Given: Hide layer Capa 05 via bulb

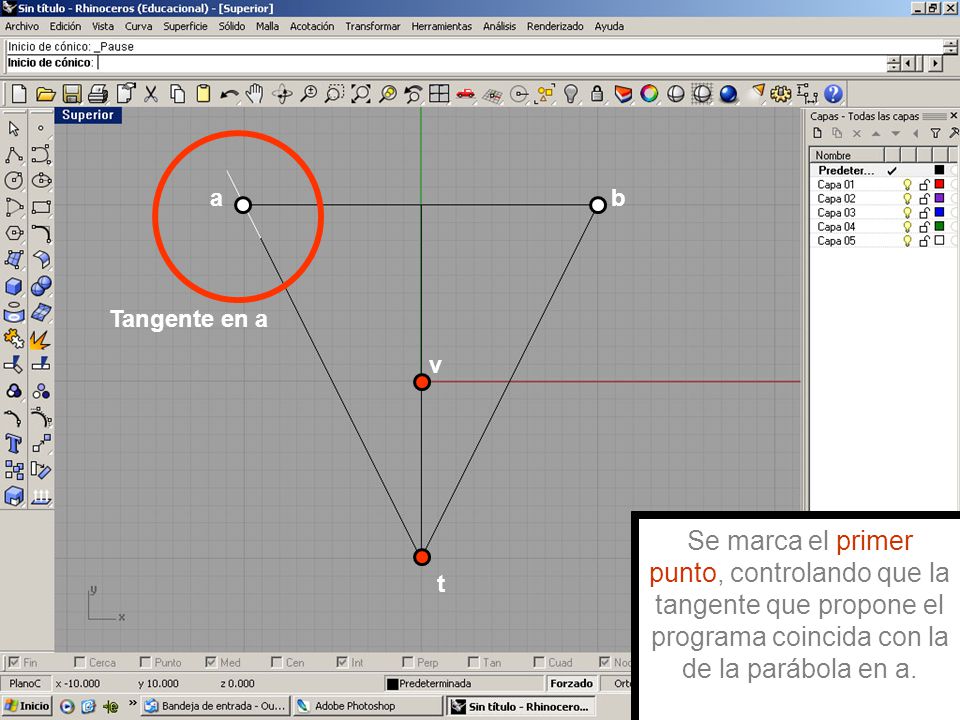Looking at the screenshot, I should (x=907, y=241).
